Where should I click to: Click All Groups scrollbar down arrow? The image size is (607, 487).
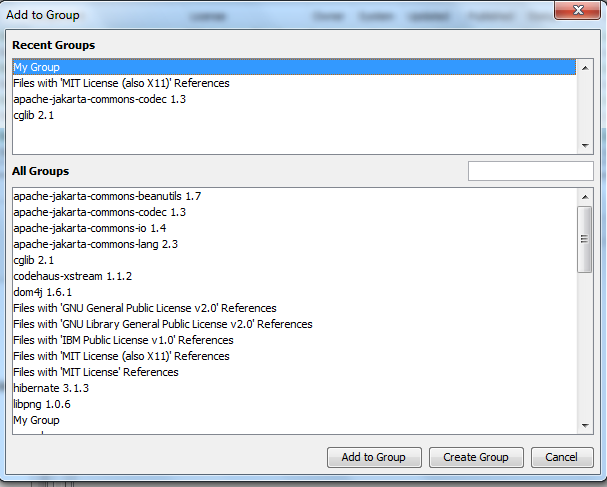pos(585,426)
